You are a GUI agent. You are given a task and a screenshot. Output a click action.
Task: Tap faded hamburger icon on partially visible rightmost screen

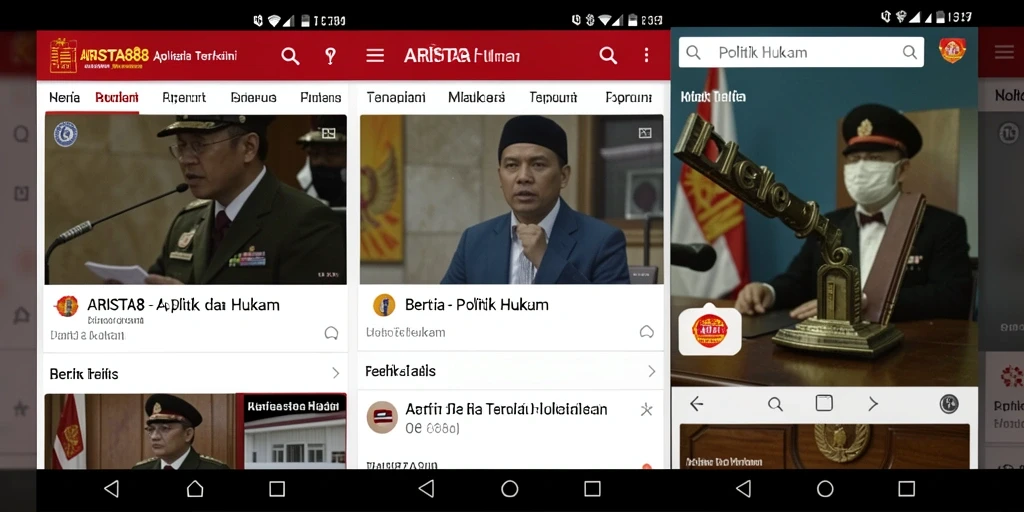point(1004,52)
